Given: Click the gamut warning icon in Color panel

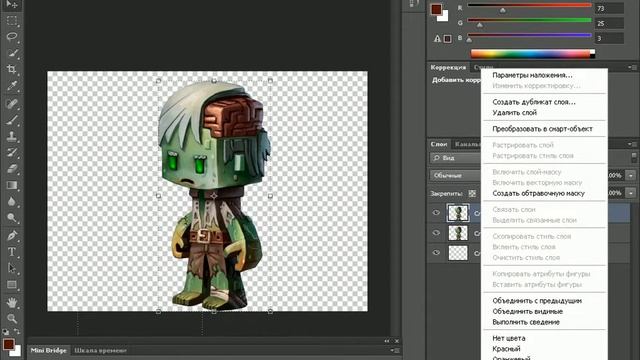Looking at the screenshot, I should (x=437, y=39).
